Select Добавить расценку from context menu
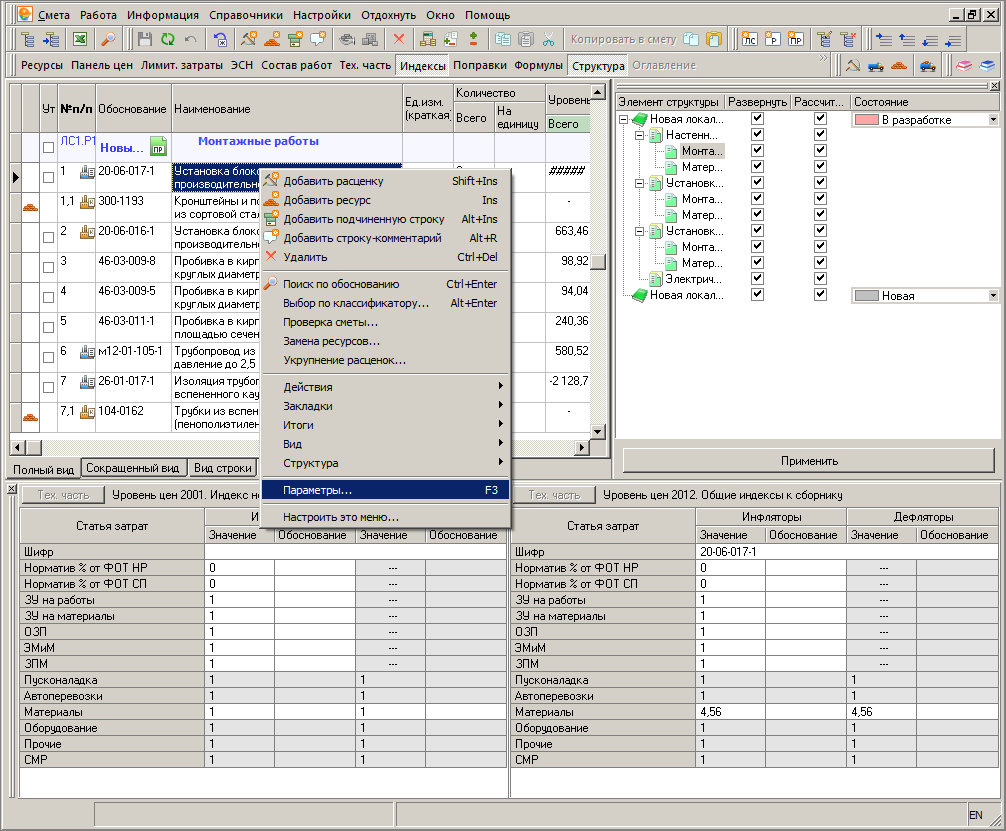This screenshot has width=1006, height=831. [x=385, y=181]
